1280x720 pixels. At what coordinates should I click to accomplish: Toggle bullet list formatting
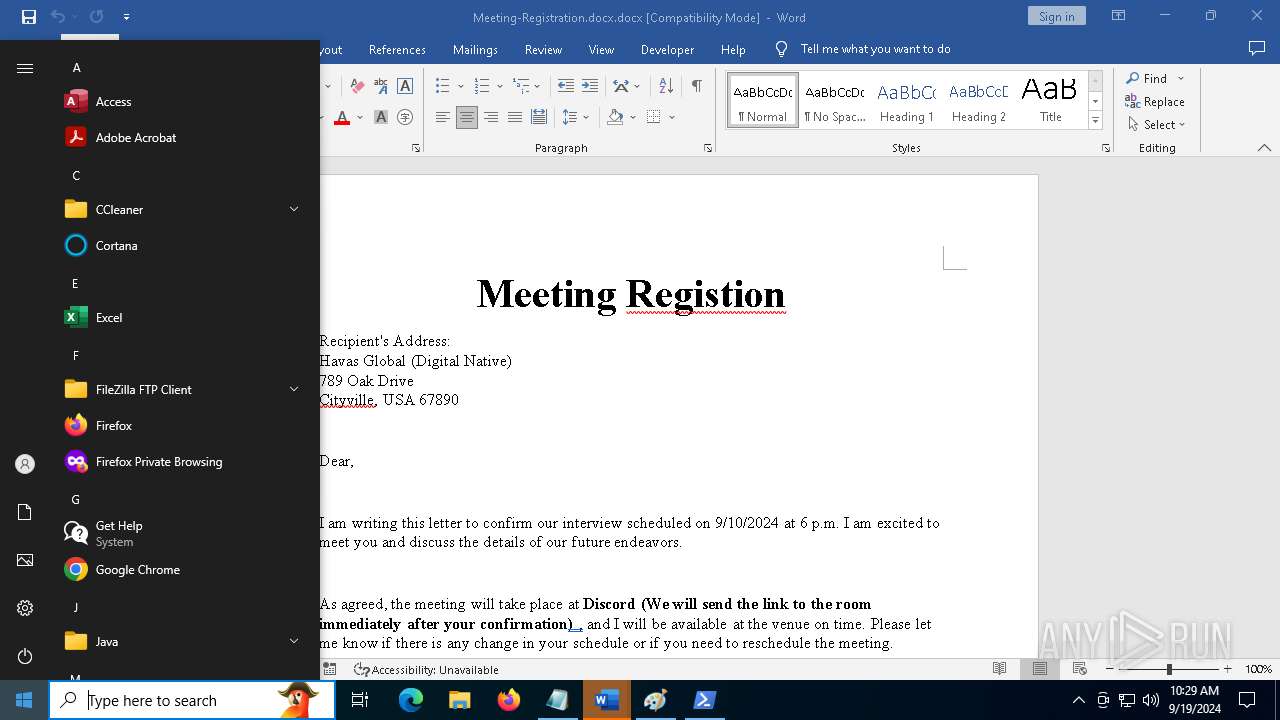click(442, 86)
